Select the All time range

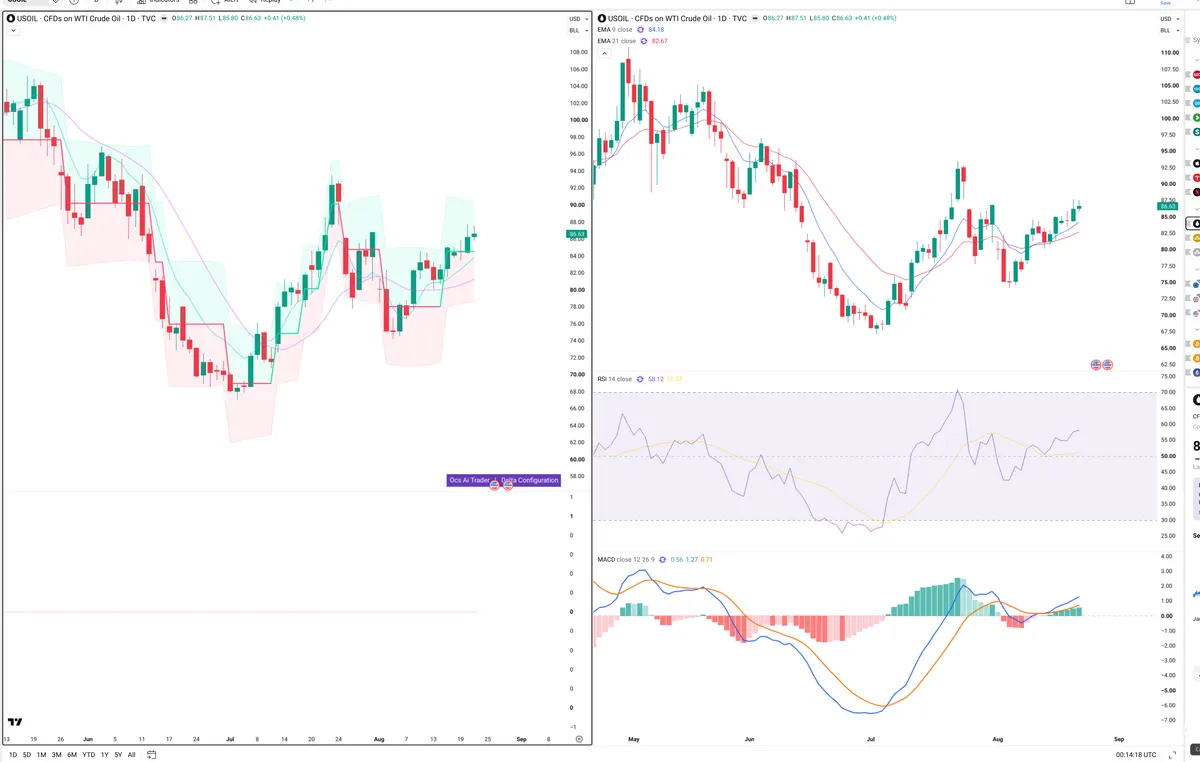pos(131,754)
